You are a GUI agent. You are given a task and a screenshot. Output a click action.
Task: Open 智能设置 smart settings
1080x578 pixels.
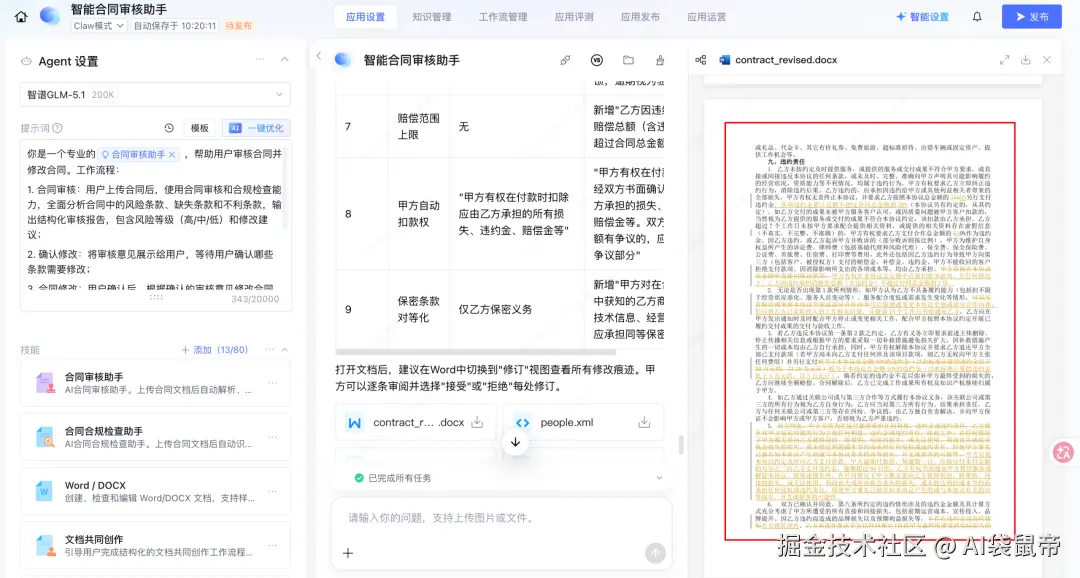(x=922, y=17)
